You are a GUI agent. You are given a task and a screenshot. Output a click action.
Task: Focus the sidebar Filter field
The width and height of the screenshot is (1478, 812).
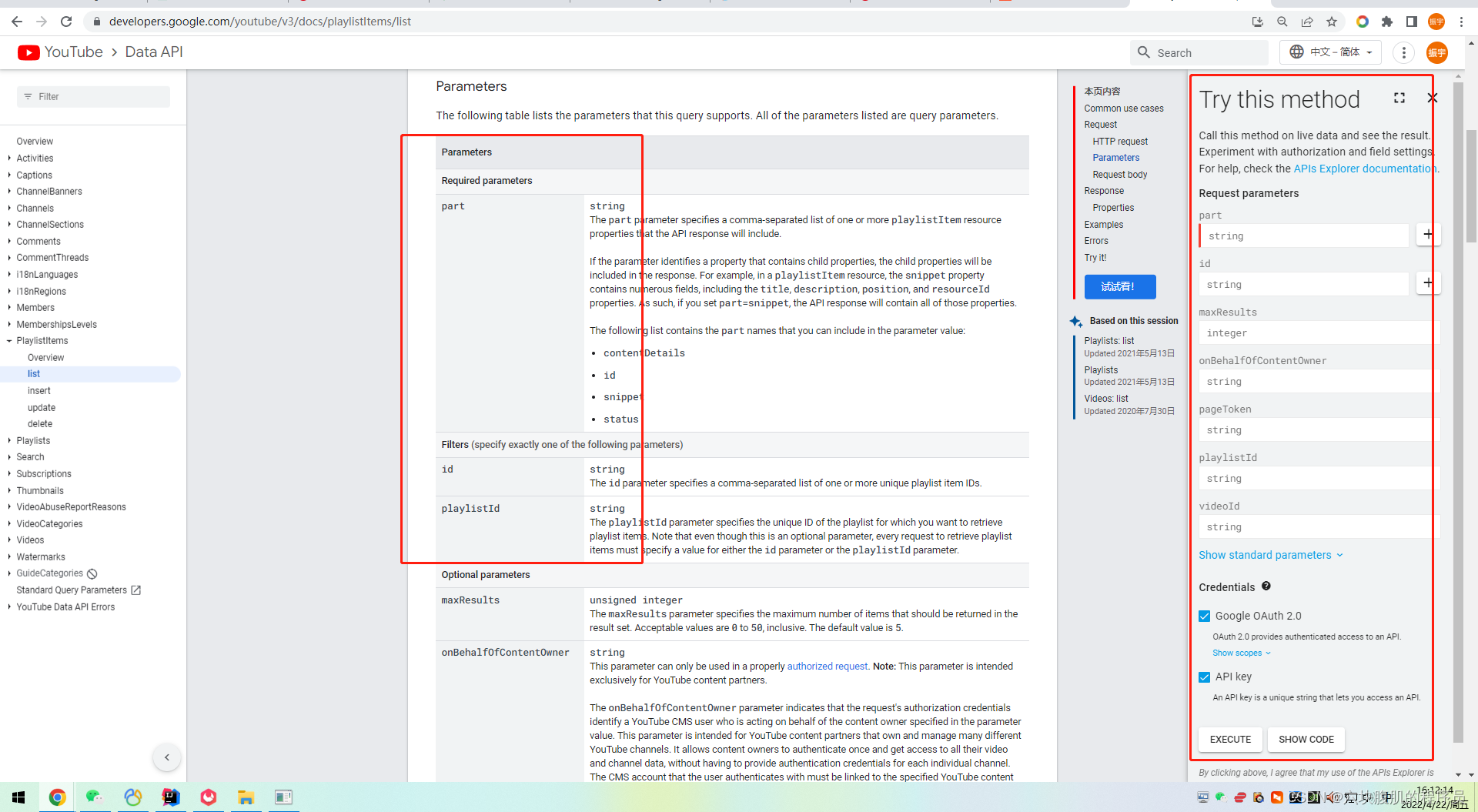tap(93, 96)
